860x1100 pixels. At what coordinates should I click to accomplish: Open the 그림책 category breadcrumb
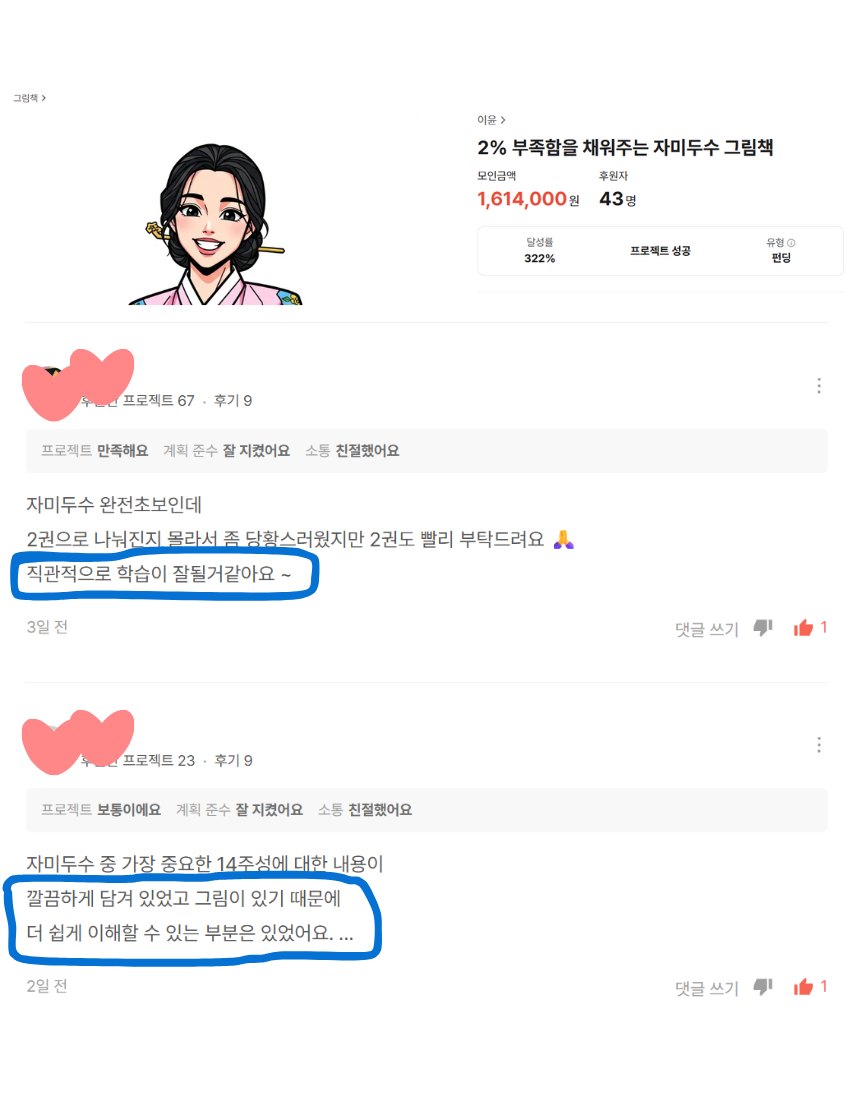tap(29, 98)
